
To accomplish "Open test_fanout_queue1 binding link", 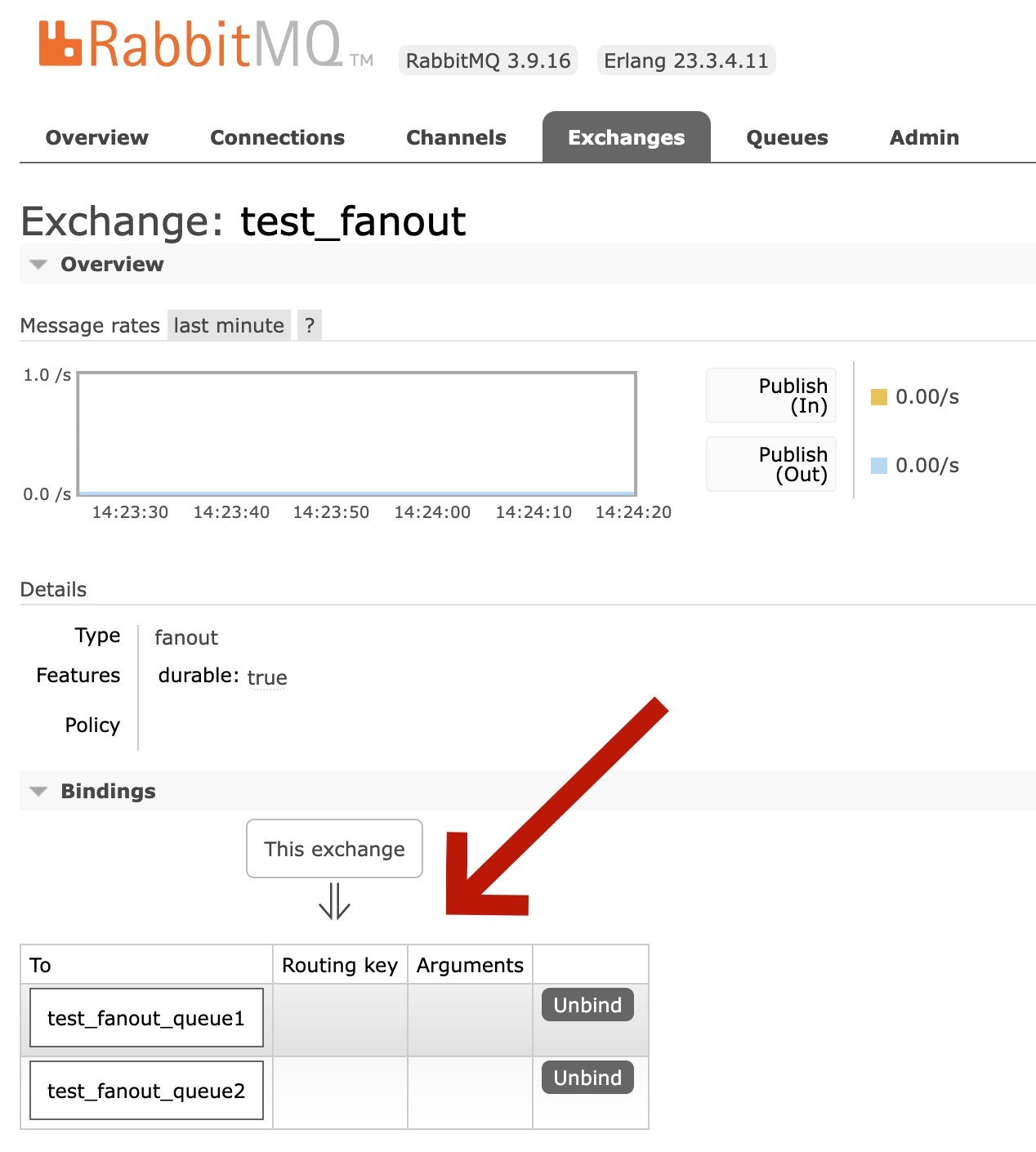I will click(146, 1018).
